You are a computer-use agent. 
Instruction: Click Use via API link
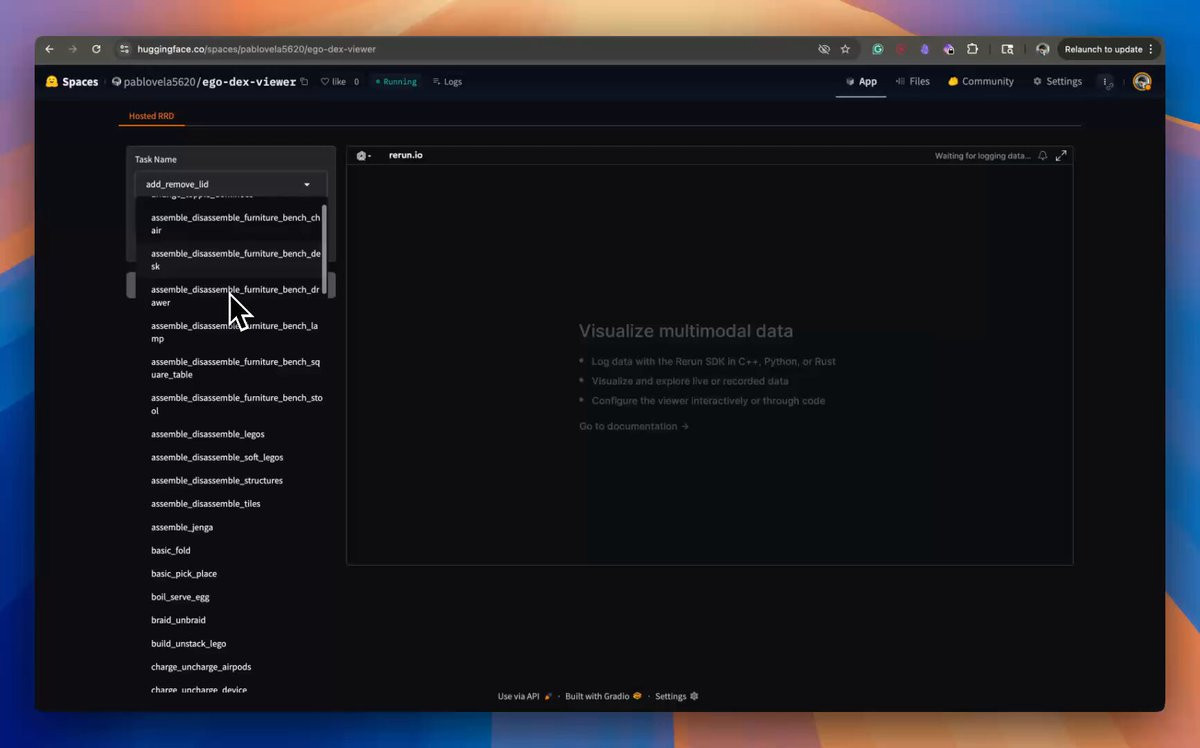(x=525, y=696)
